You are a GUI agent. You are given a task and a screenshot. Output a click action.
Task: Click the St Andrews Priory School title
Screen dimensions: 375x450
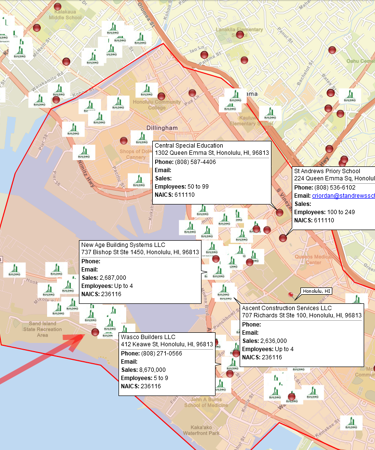[x=327, y=171]
